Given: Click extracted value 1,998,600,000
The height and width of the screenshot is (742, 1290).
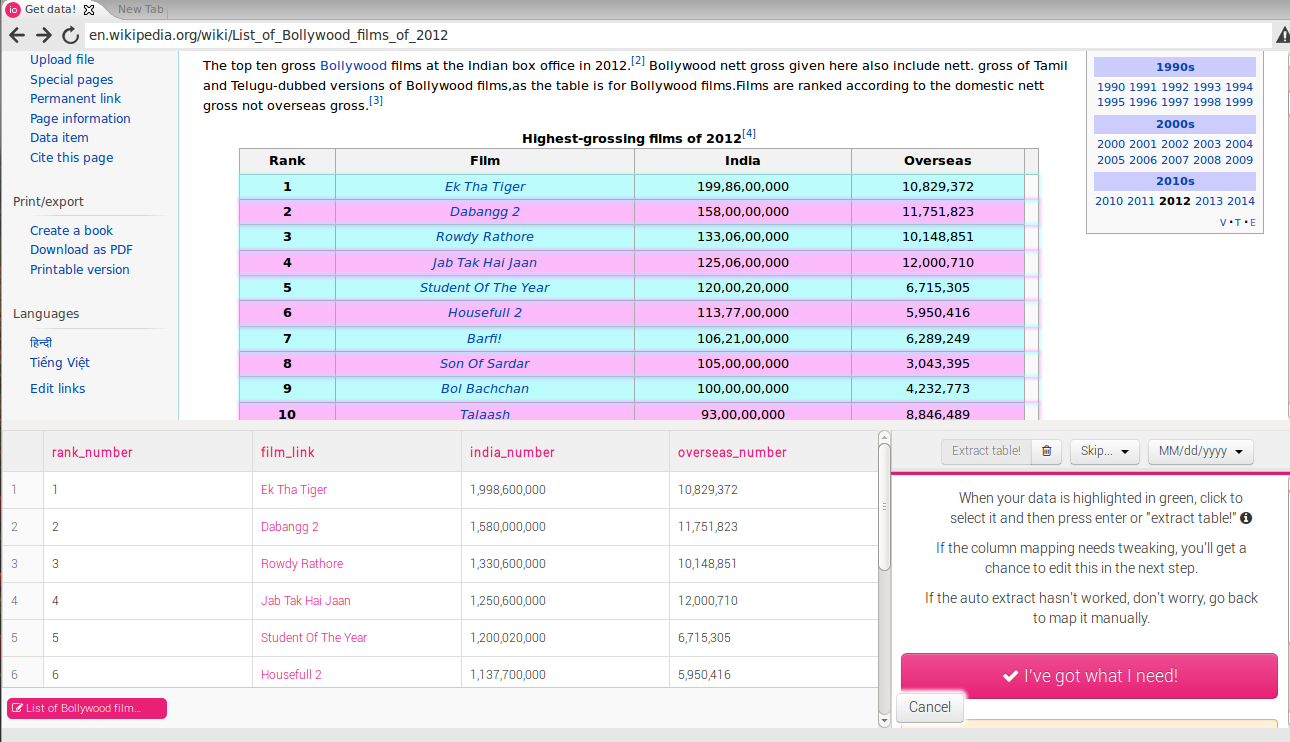Looking at the screenshot, I should 508,490.
